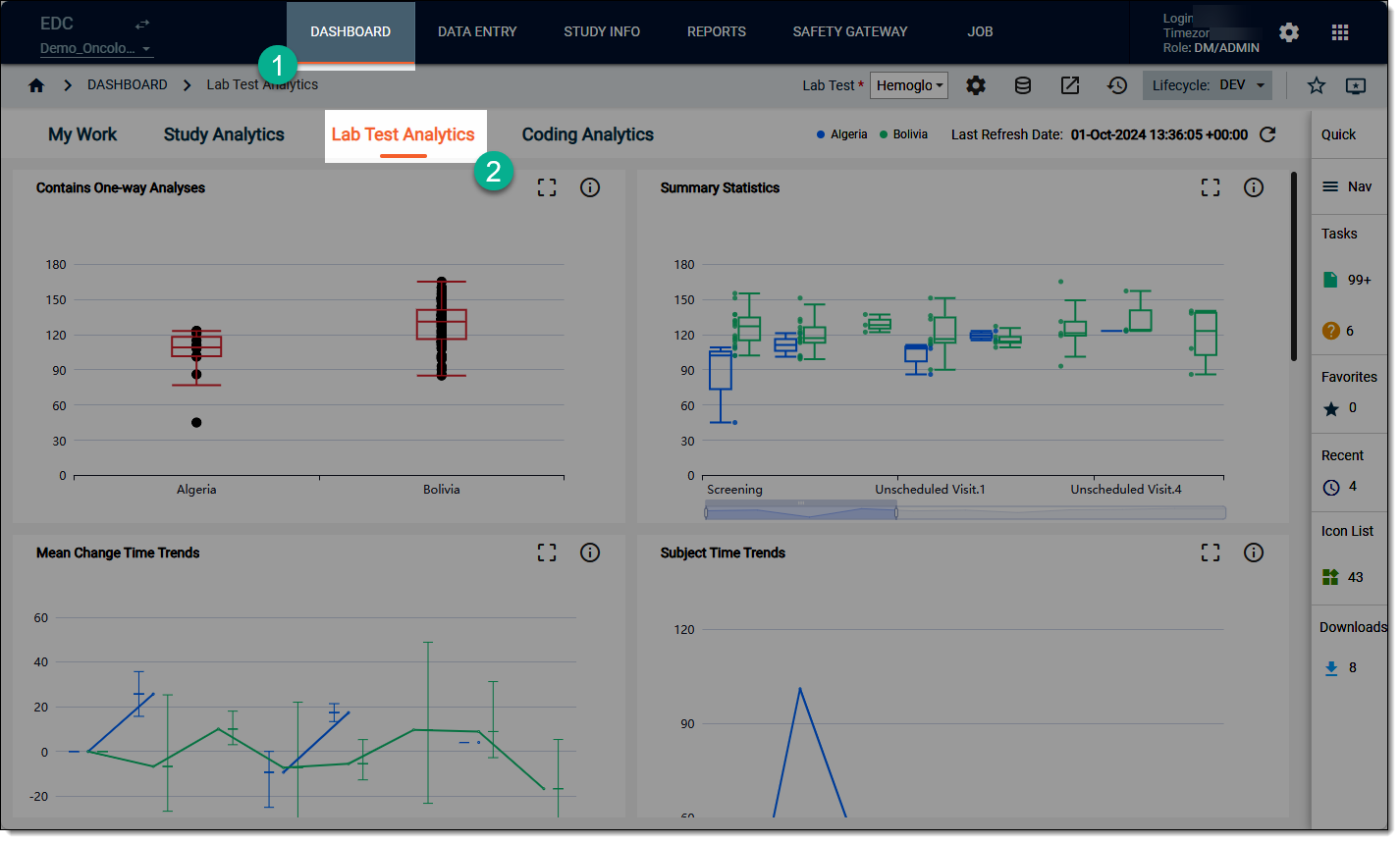Click DASHBOARD breadcrumb link
The height and width of the screenshot is (842, 1400).
click(x=128, y=85)
